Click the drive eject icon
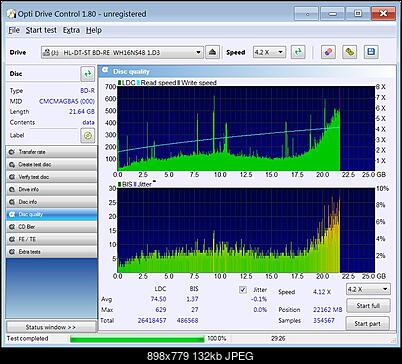The height and width of the screenshot is (364, 402). tap(212, 52)
